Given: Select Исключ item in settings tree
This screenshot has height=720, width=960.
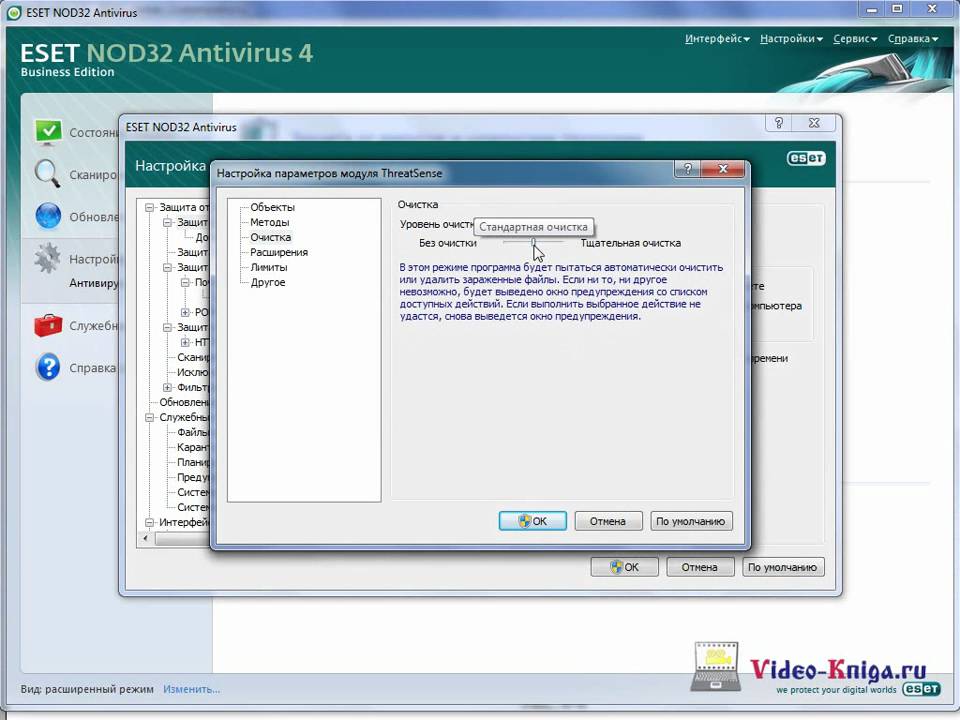Looking at the screenshot, I should (193, 372).
